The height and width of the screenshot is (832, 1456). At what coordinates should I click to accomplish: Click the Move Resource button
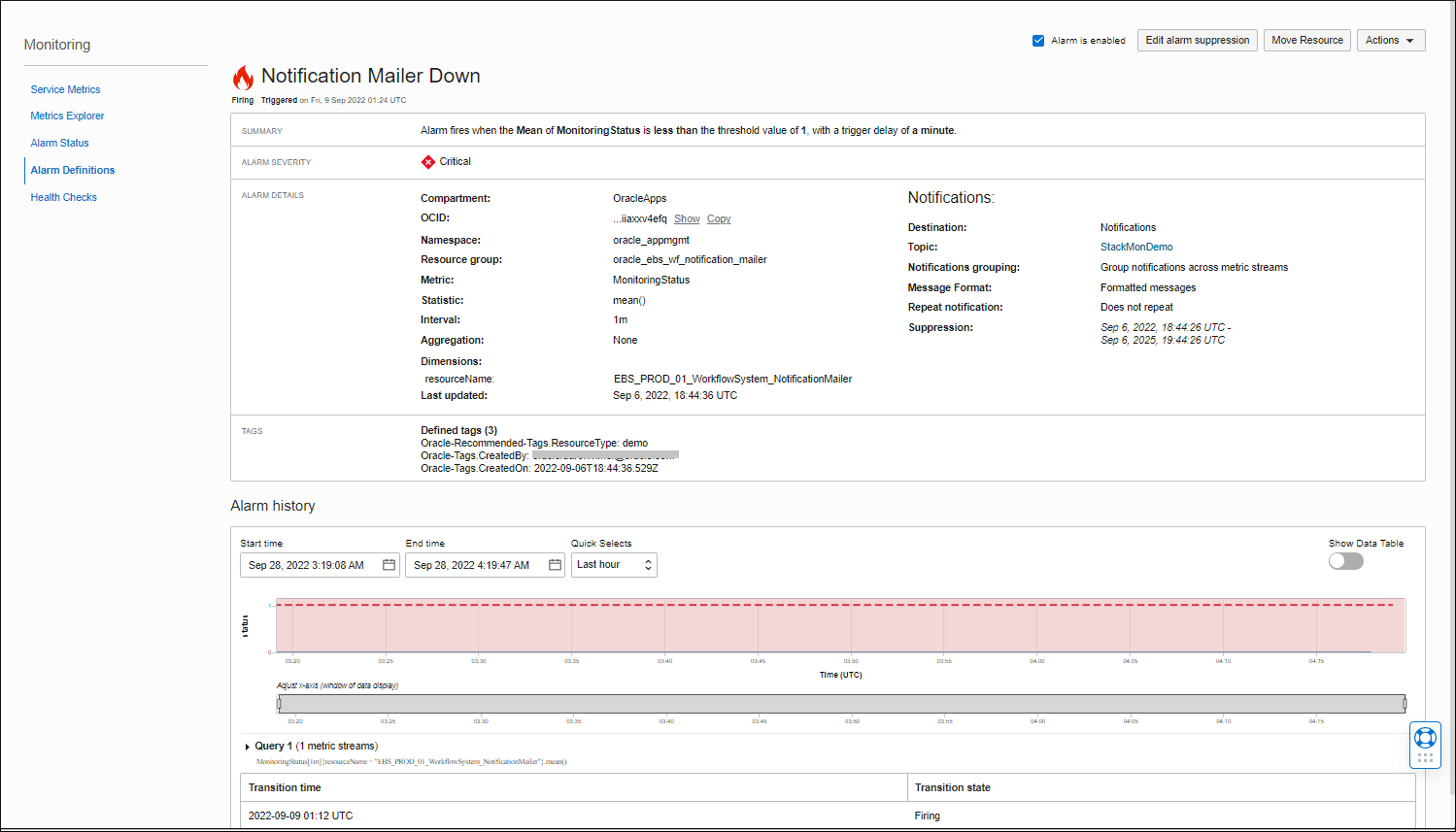(1306, 40)
